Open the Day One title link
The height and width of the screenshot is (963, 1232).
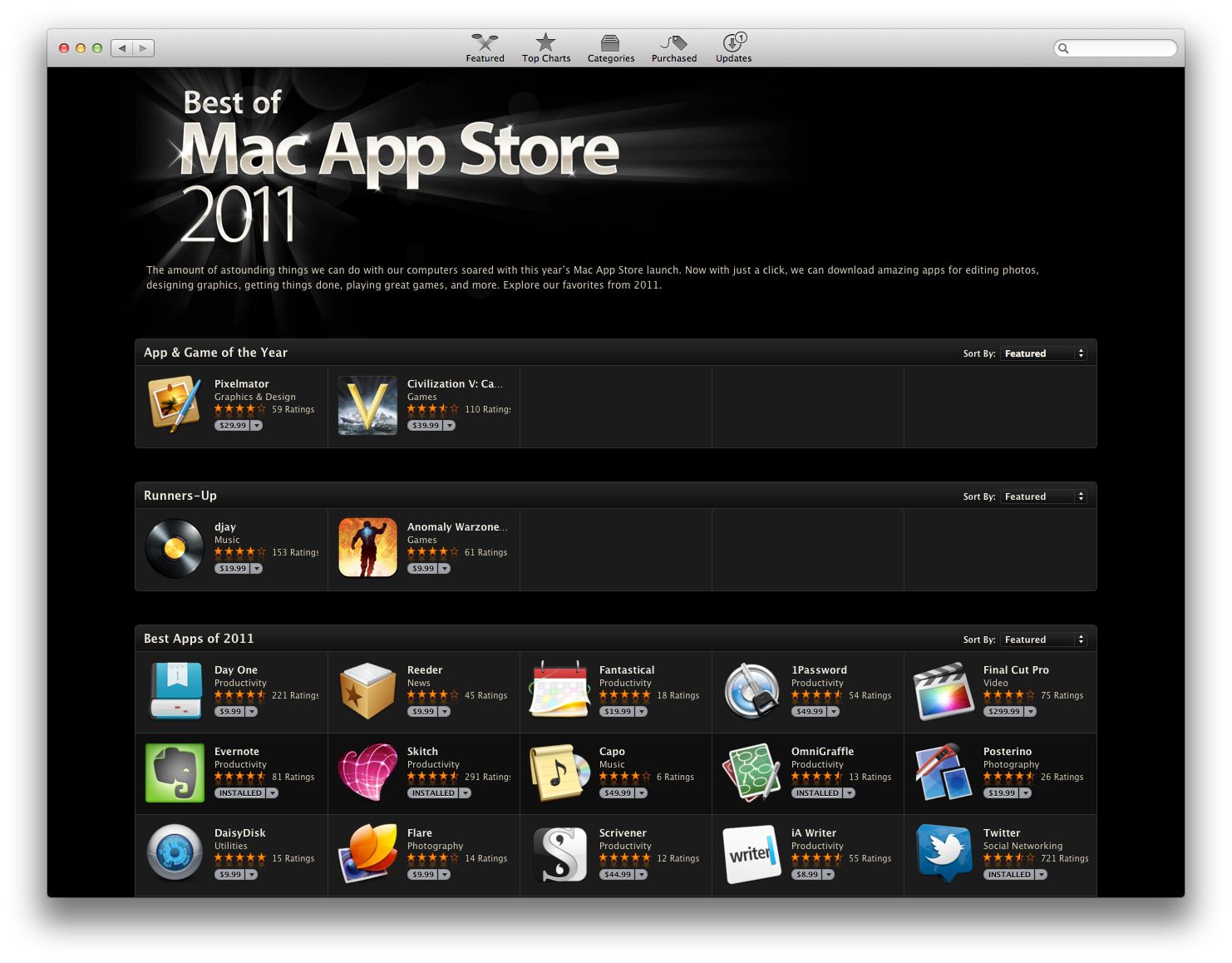236,670
